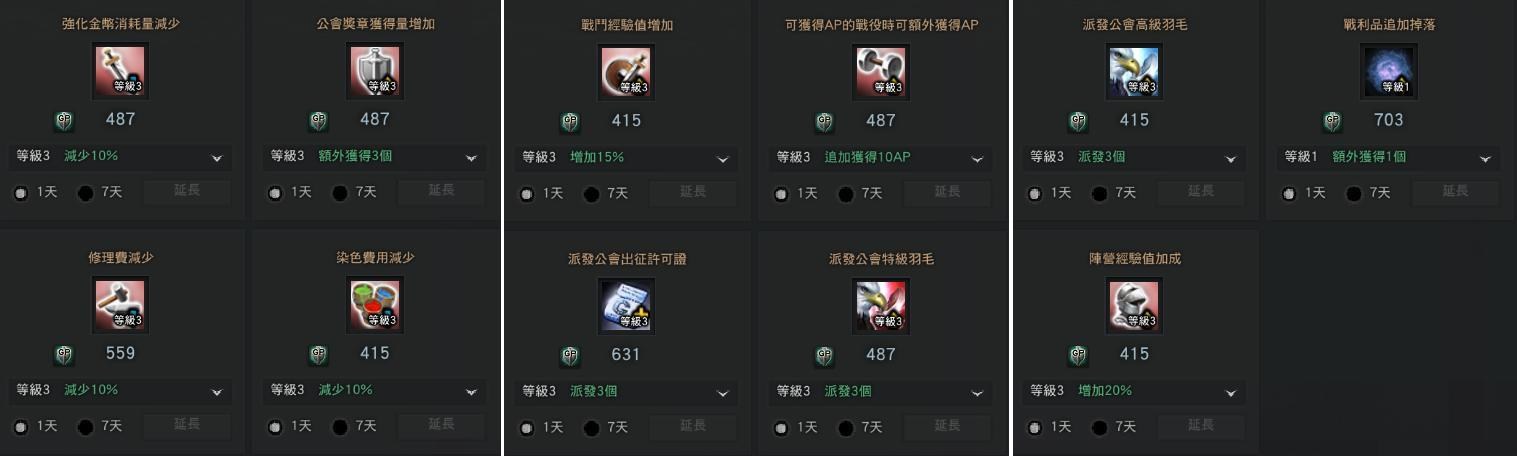Click the 戰利品追加掉落 galaxy icon

pyautogui.click(x=1389, y=72)
